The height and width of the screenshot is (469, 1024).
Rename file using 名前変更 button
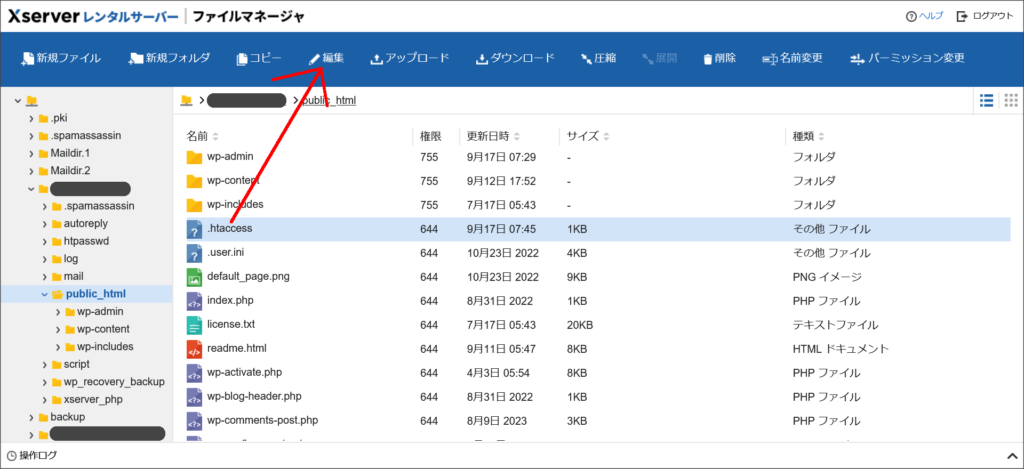(791, 58)
